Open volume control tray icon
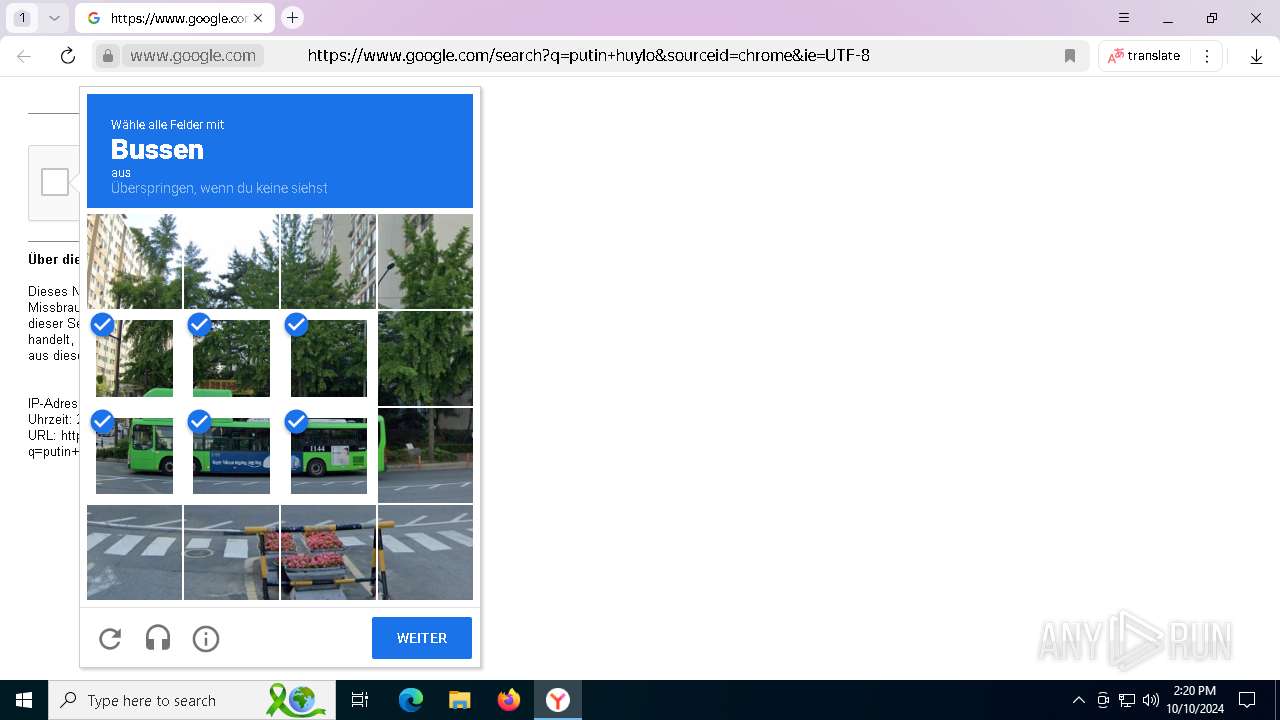This screenshot has width=1280, height=720. [x=1151, y=700]
